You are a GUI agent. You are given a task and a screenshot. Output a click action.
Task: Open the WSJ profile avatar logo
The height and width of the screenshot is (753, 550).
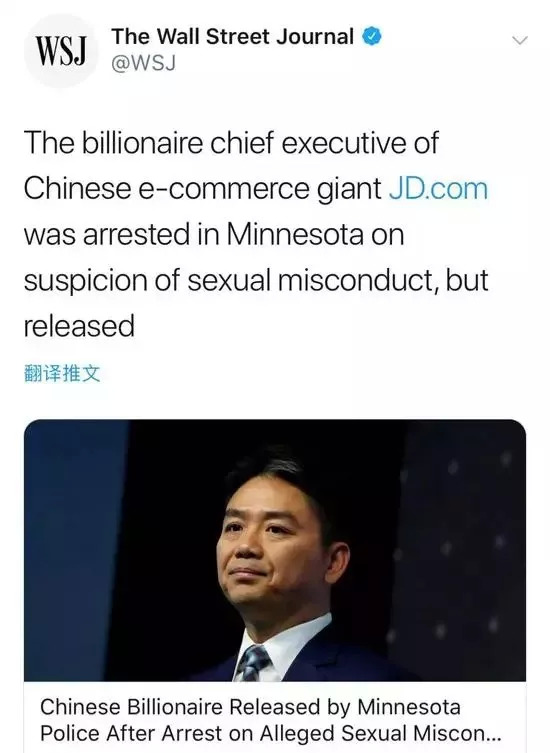(61, 50)
